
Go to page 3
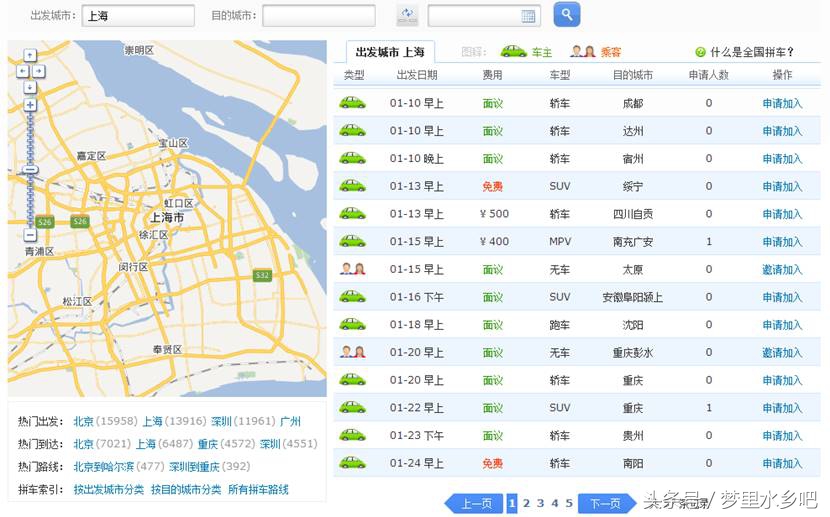[540, 503]
